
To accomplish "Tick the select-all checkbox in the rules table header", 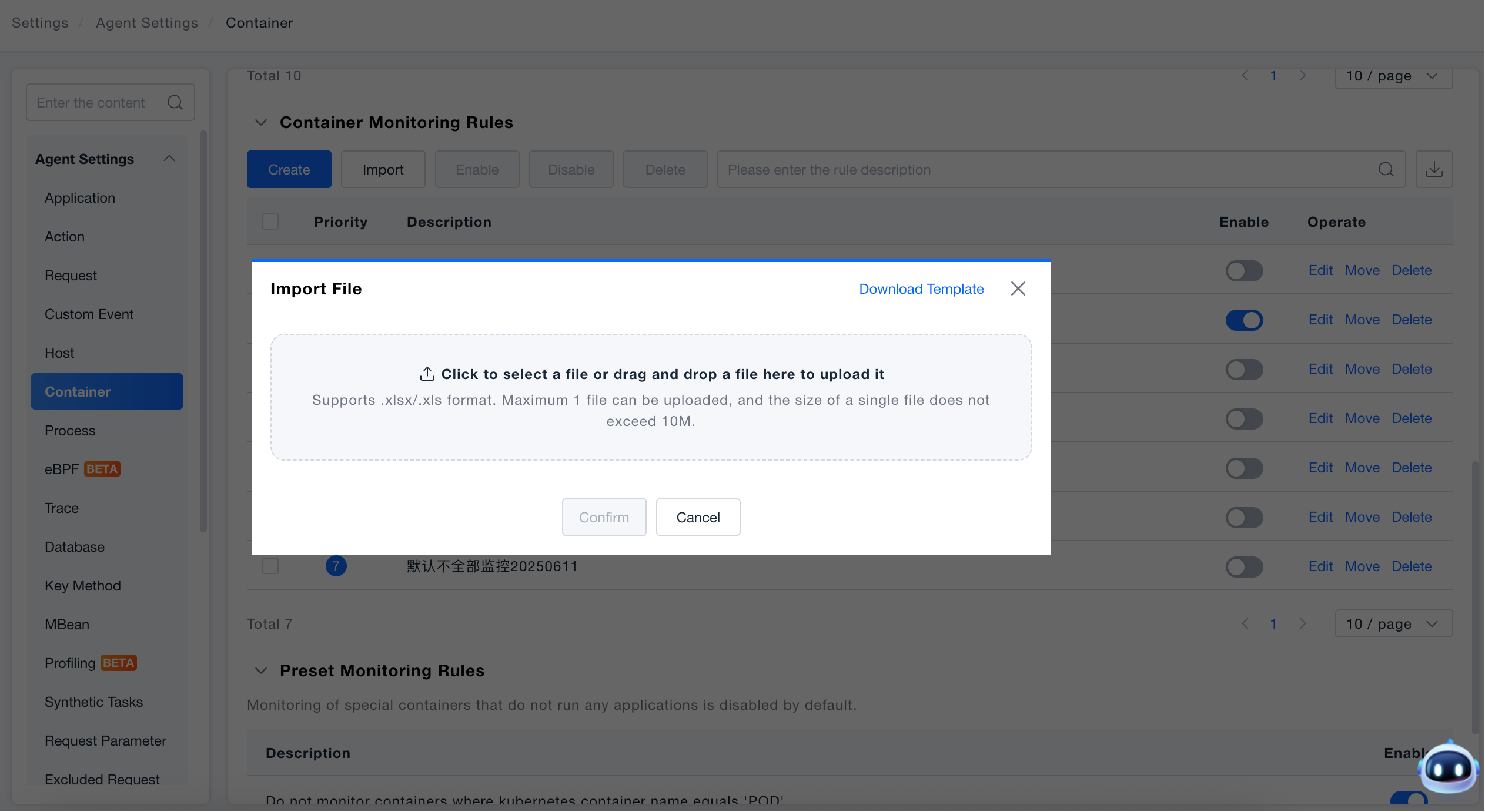I will pyautogui.click(x=270, y=222).
